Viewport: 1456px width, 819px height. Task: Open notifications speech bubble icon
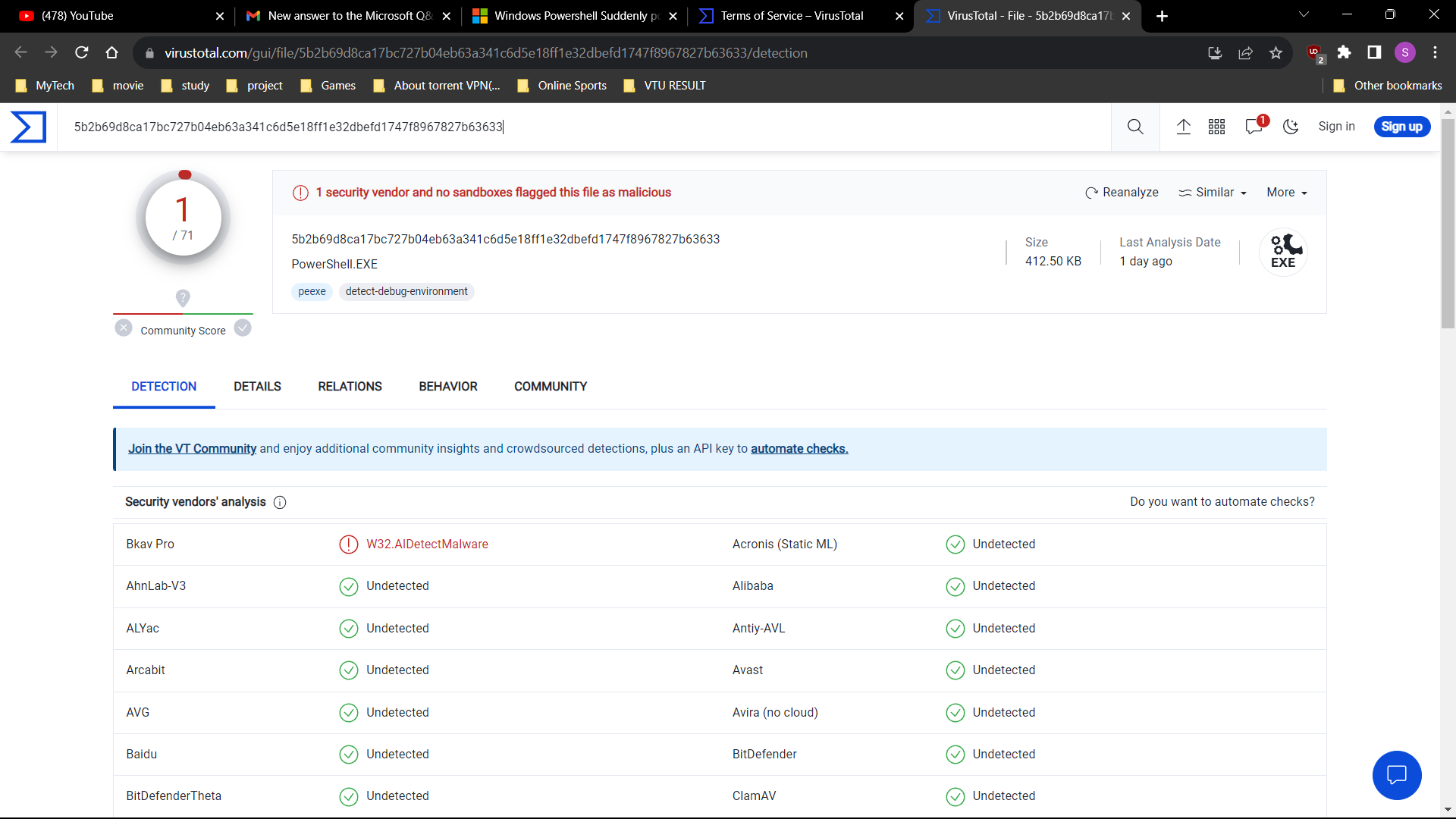click(x=1255, y=125)
